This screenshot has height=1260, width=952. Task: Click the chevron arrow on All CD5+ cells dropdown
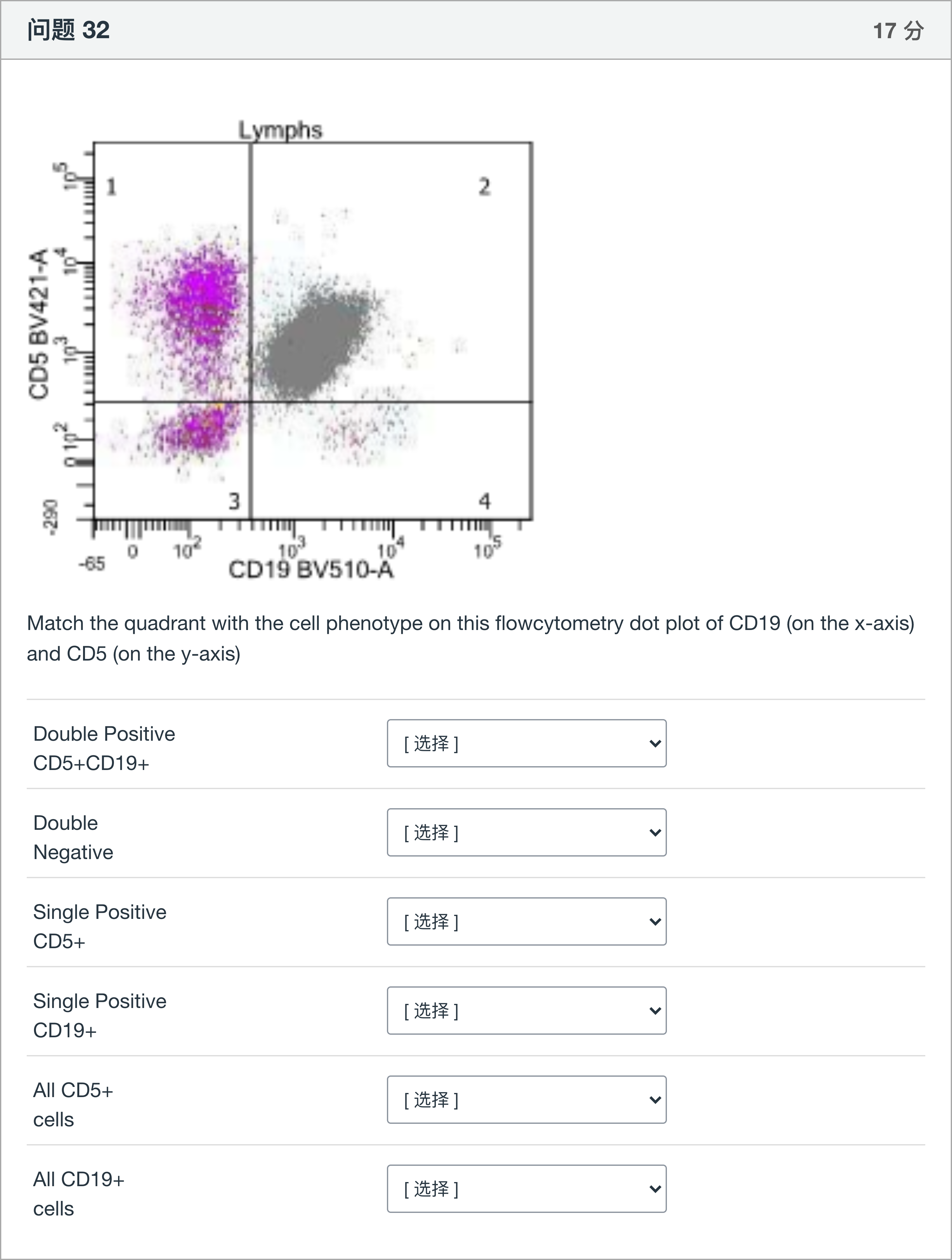click(x=655, y=1100)
